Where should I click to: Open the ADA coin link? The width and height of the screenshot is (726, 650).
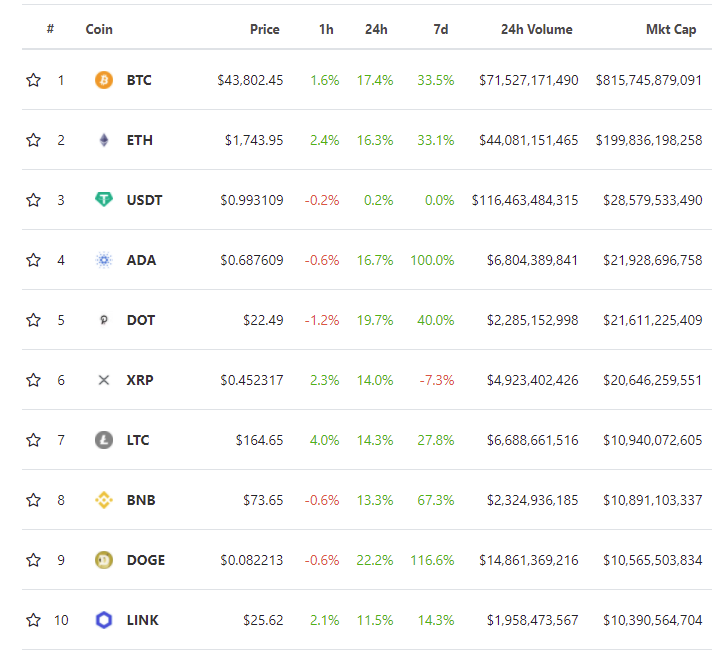pos(141,260)
